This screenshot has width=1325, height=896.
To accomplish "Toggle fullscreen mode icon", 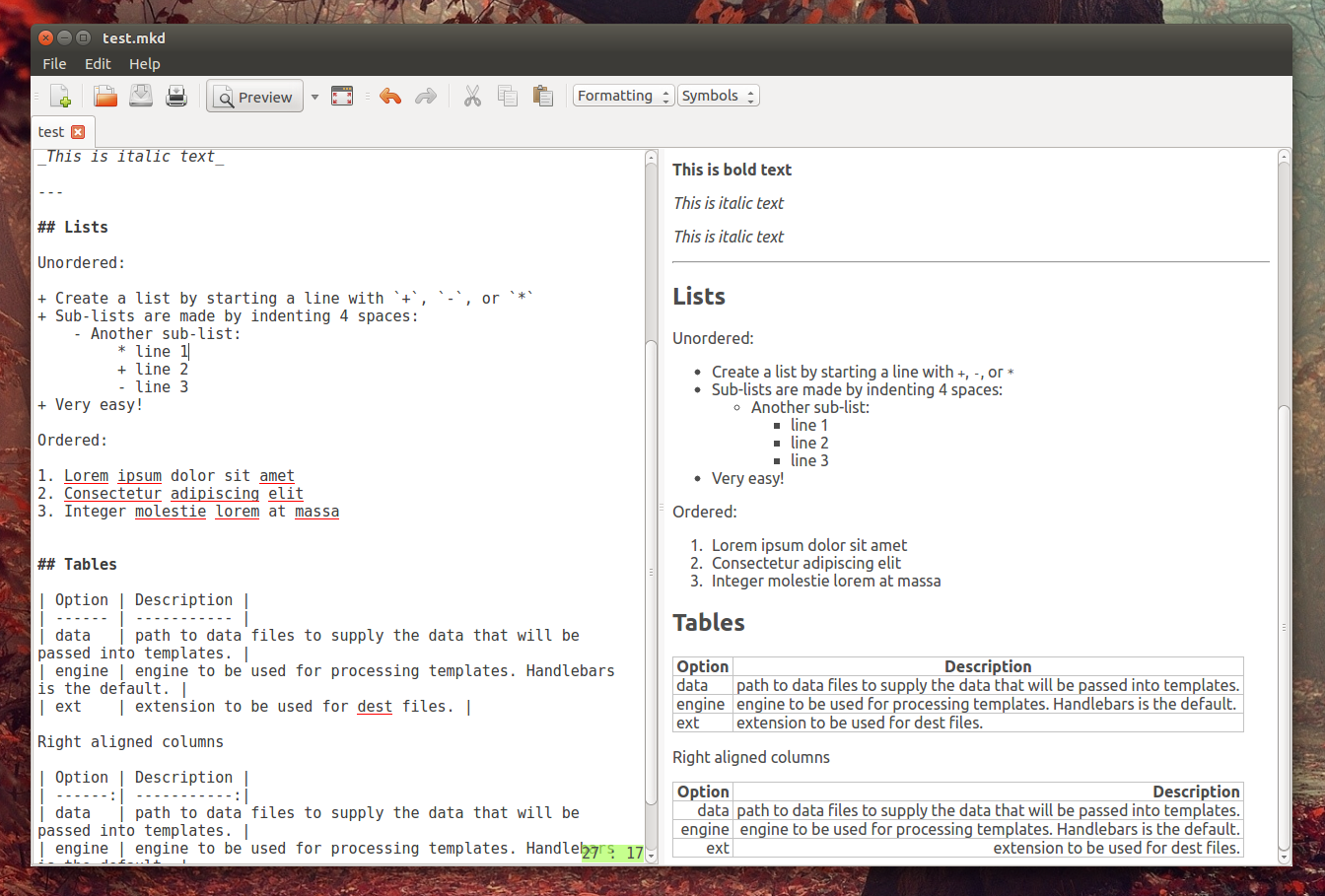I will (342, 96).
